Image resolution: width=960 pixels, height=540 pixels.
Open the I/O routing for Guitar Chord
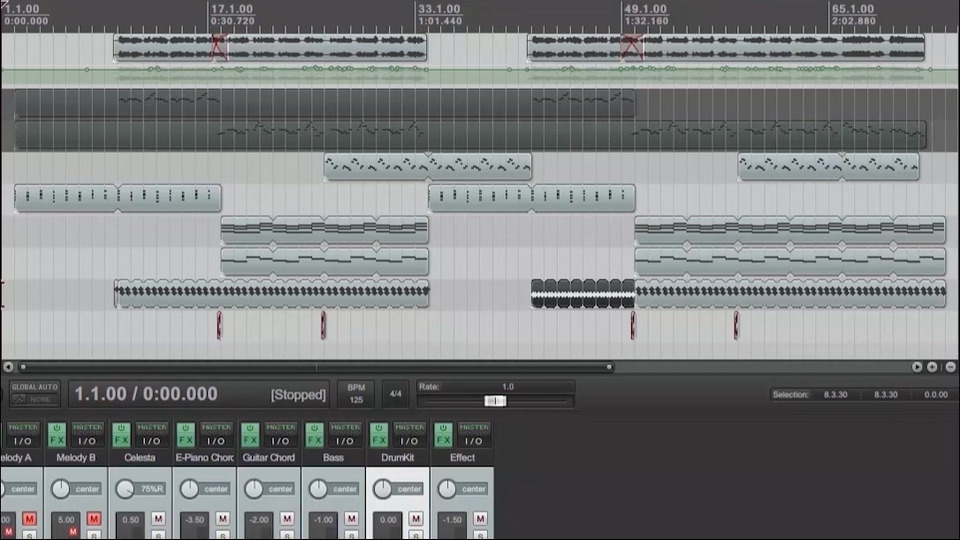coord(280,440)
